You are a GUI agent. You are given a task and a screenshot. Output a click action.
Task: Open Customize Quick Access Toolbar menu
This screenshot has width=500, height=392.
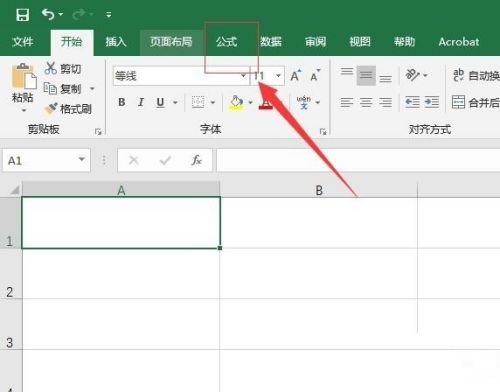tap(109, 15)
